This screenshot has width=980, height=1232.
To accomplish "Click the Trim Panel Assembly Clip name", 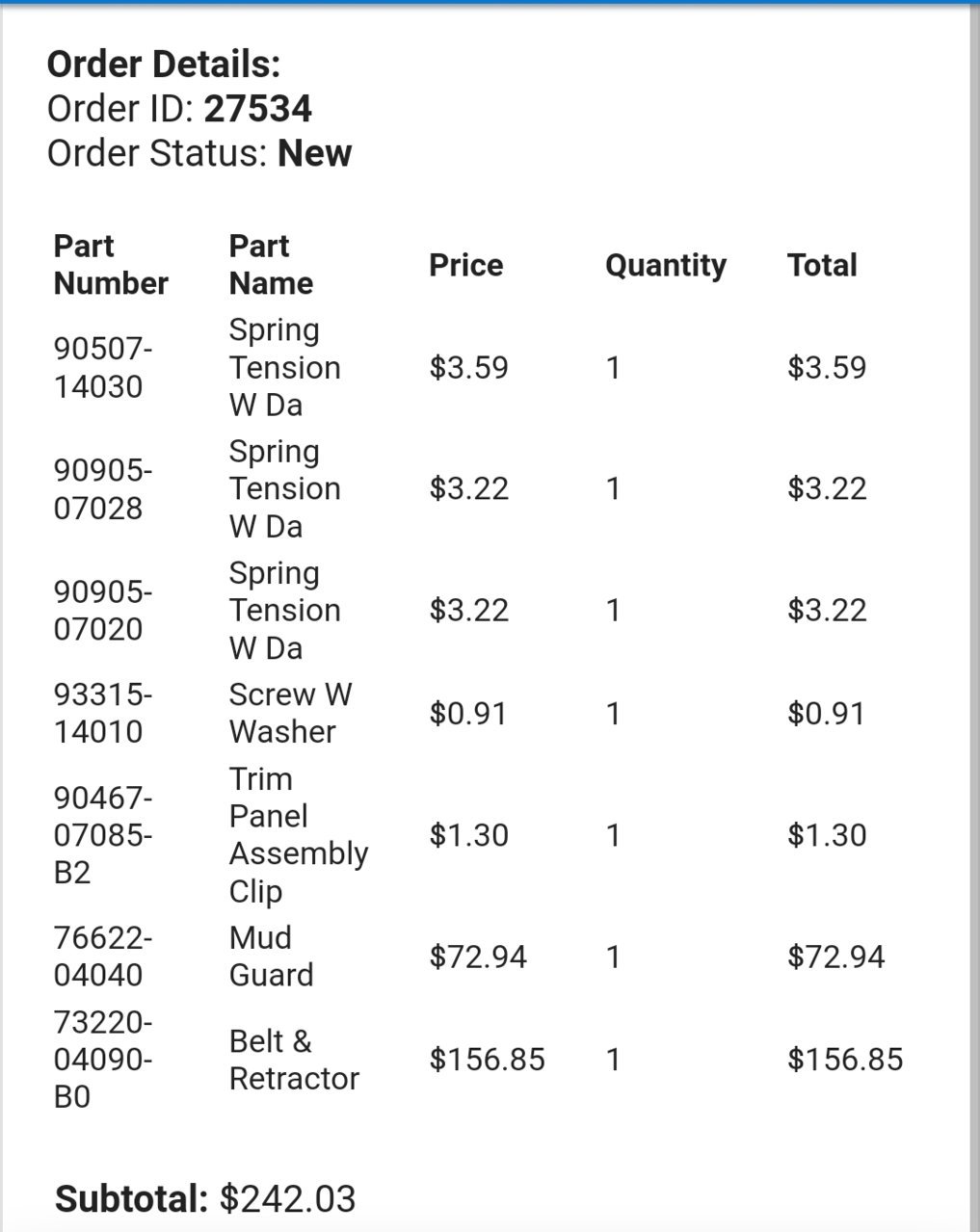I will [x=299, y=835].
